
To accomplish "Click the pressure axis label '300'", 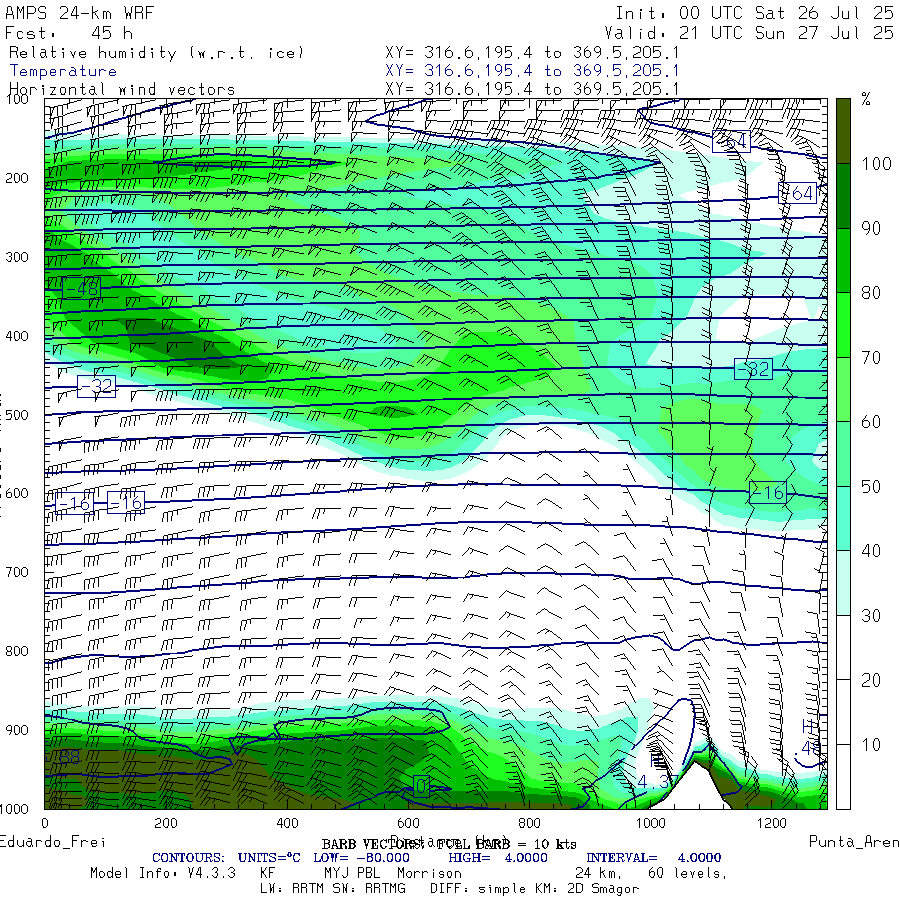I will coord(17,257).
